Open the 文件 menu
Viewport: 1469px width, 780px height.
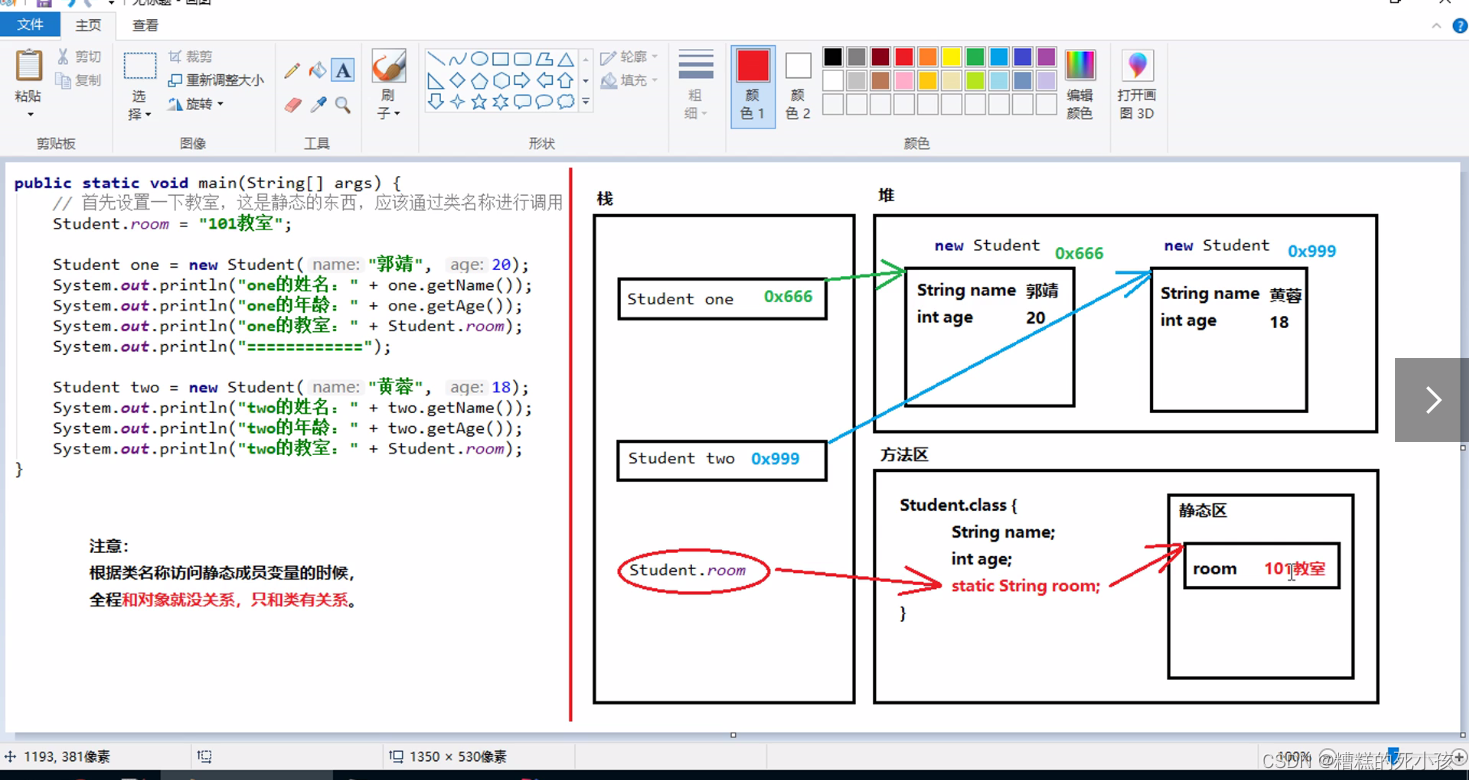click(30, 24)
